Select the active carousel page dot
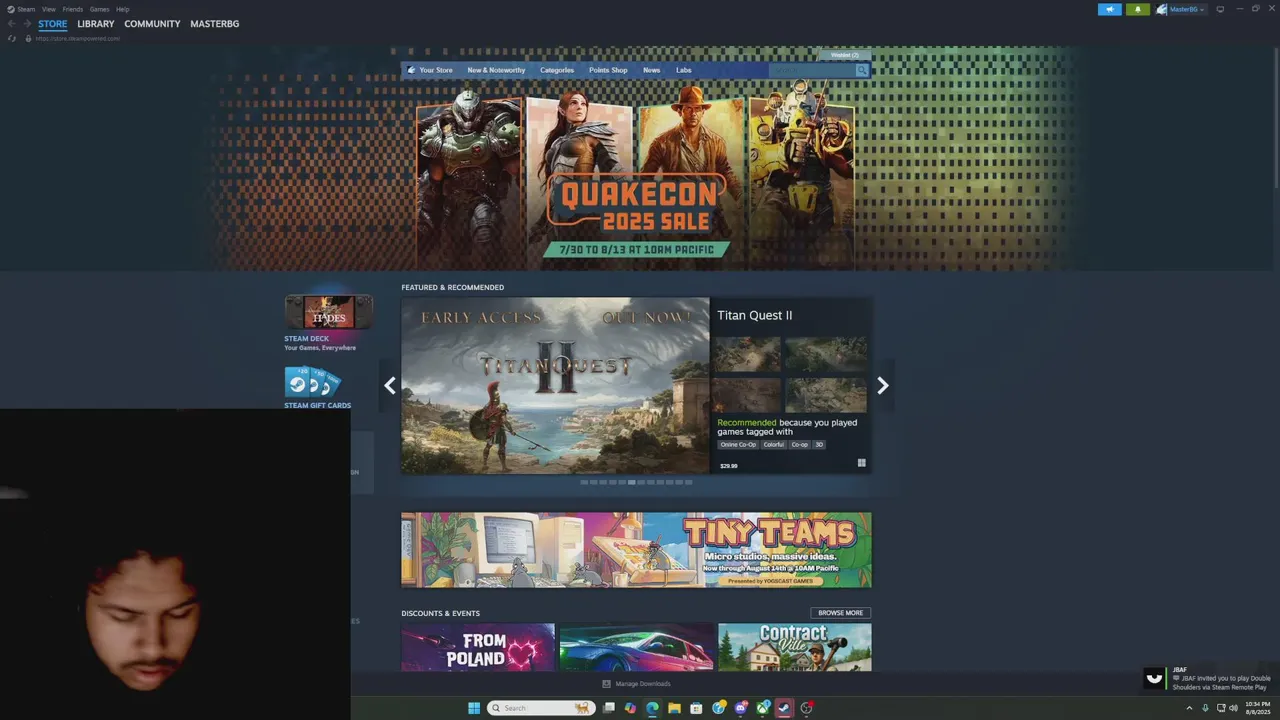The height and width of the screenshot is (720, 1280). [x=631, y=482]
